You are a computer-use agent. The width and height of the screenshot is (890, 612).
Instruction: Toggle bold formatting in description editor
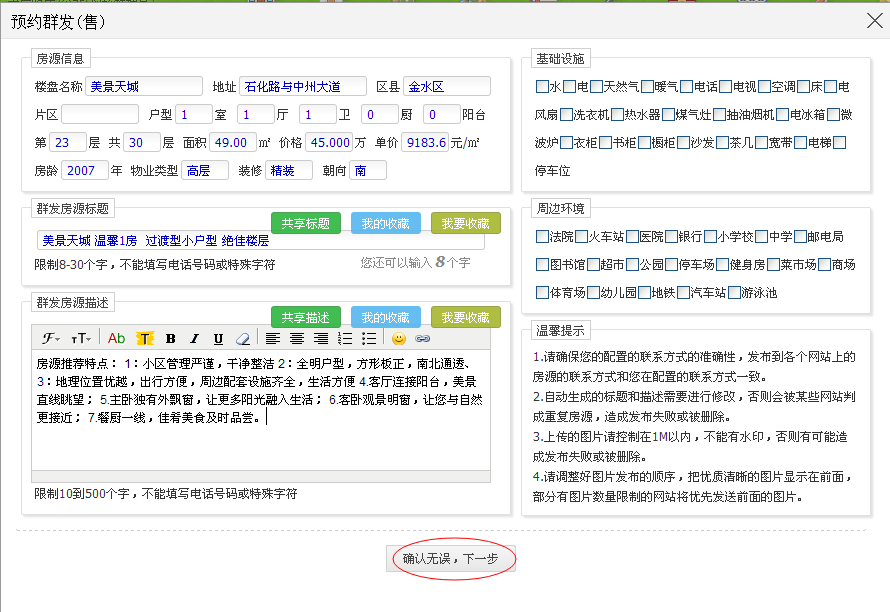click(170, 338)
